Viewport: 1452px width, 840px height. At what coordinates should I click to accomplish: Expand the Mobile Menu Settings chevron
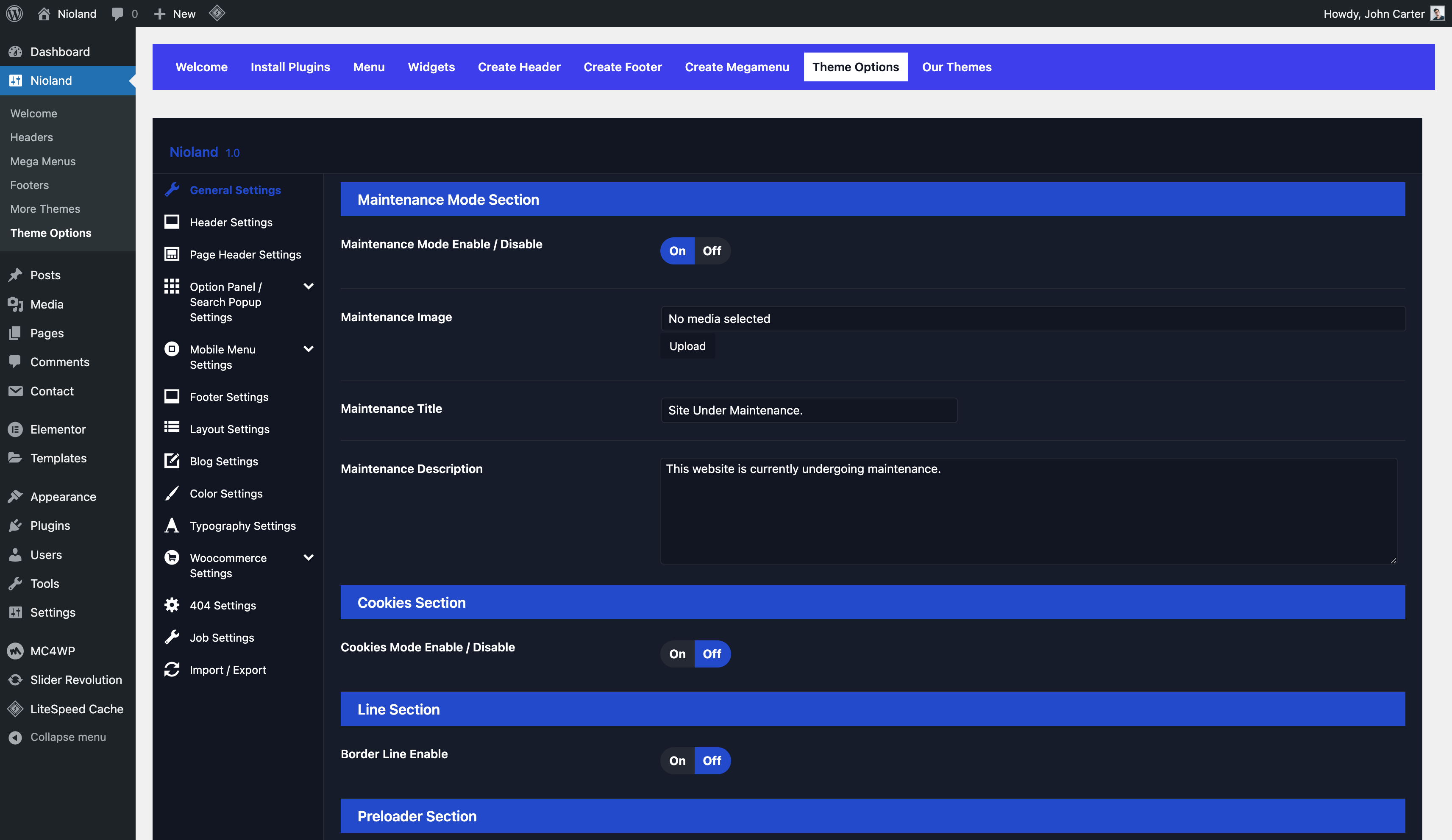pos(308,349)
